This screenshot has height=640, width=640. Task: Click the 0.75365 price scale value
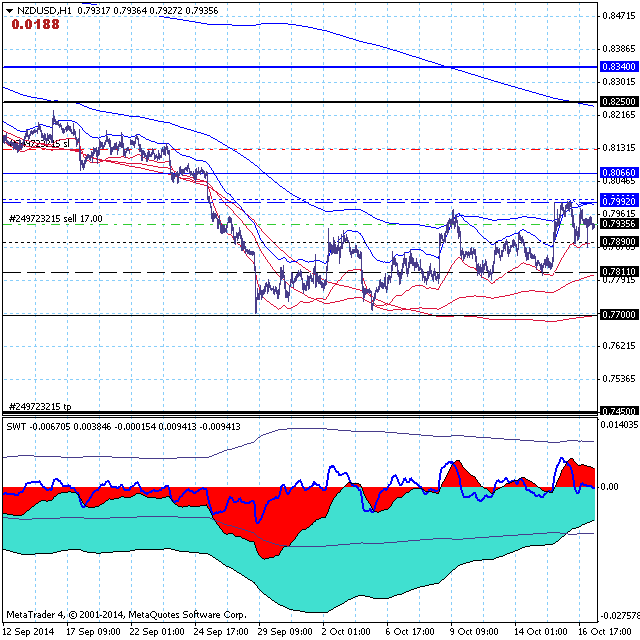point(619,379)
